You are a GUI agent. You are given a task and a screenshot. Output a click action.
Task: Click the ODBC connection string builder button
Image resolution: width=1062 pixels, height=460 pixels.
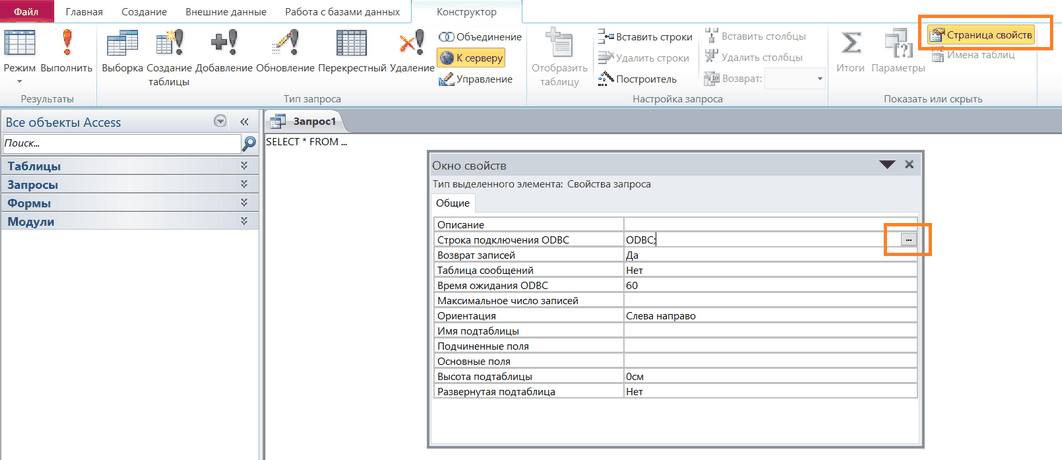(x=907, y=240)
